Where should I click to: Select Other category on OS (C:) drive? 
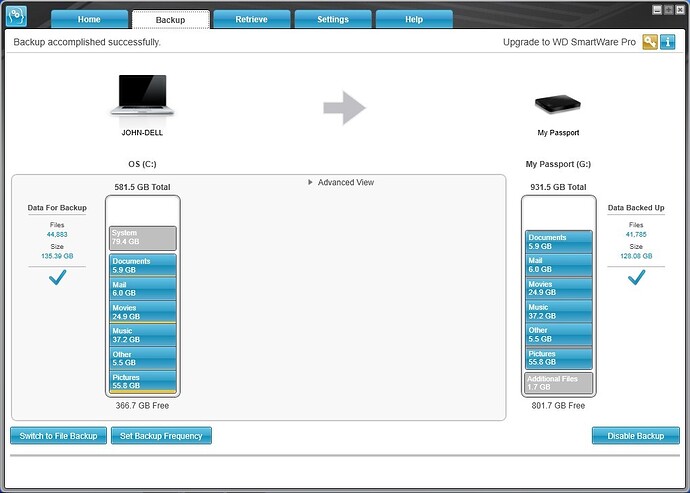coord(143,358)
